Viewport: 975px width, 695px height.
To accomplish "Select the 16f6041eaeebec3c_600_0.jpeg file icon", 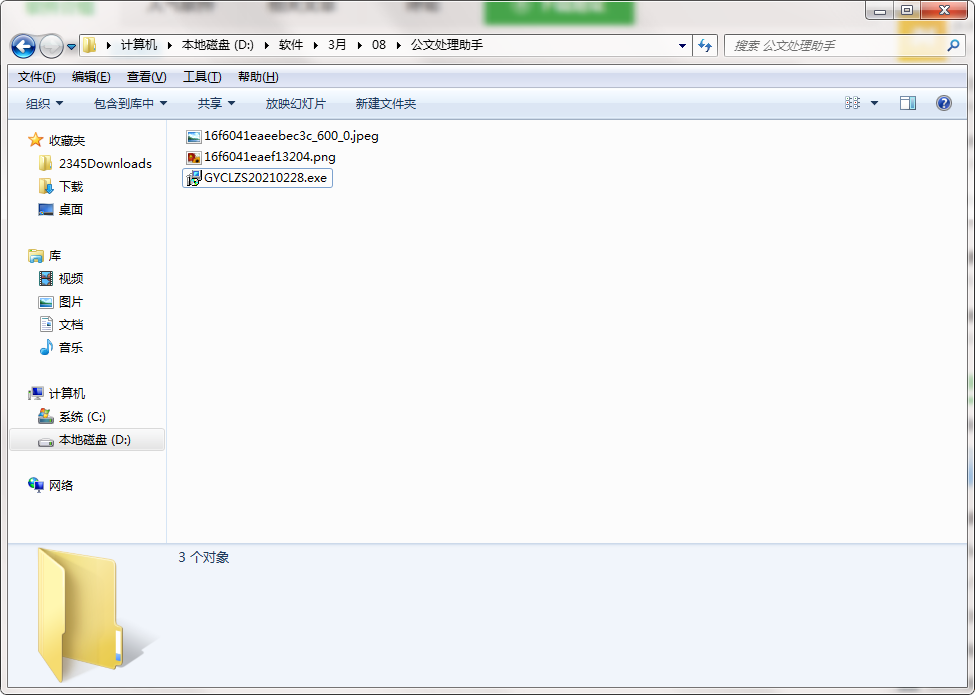I will [194, 137].
